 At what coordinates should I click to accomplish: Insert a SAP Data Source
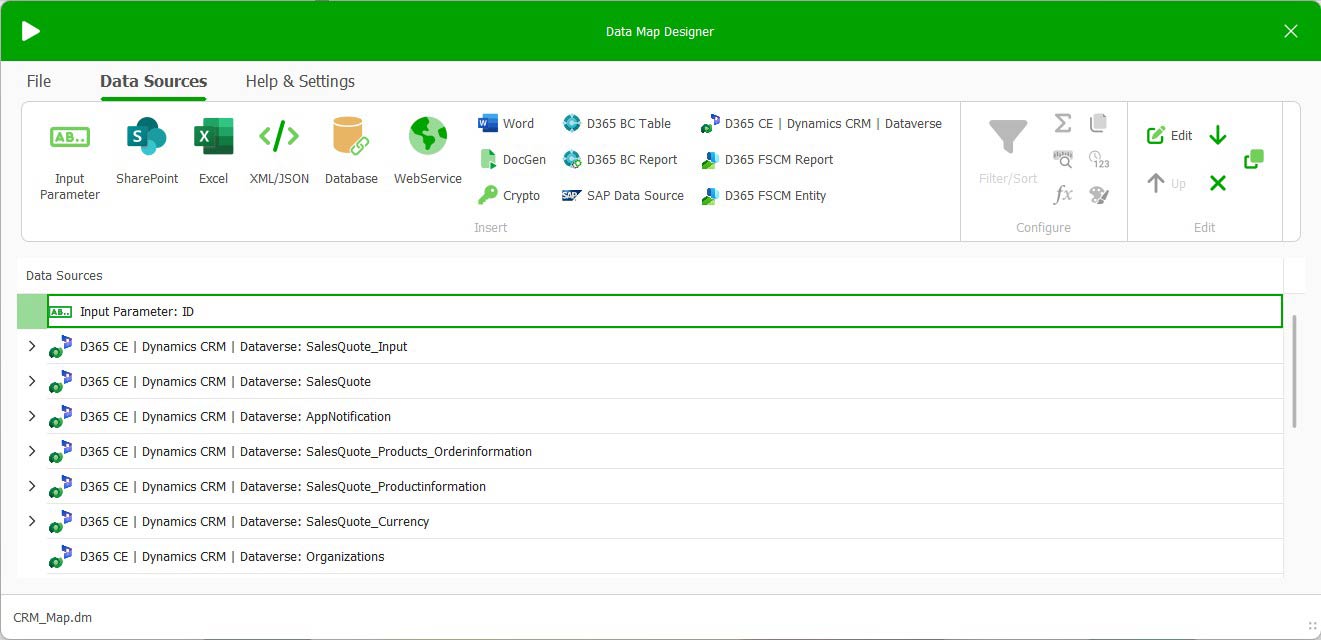tap(623, 196)
